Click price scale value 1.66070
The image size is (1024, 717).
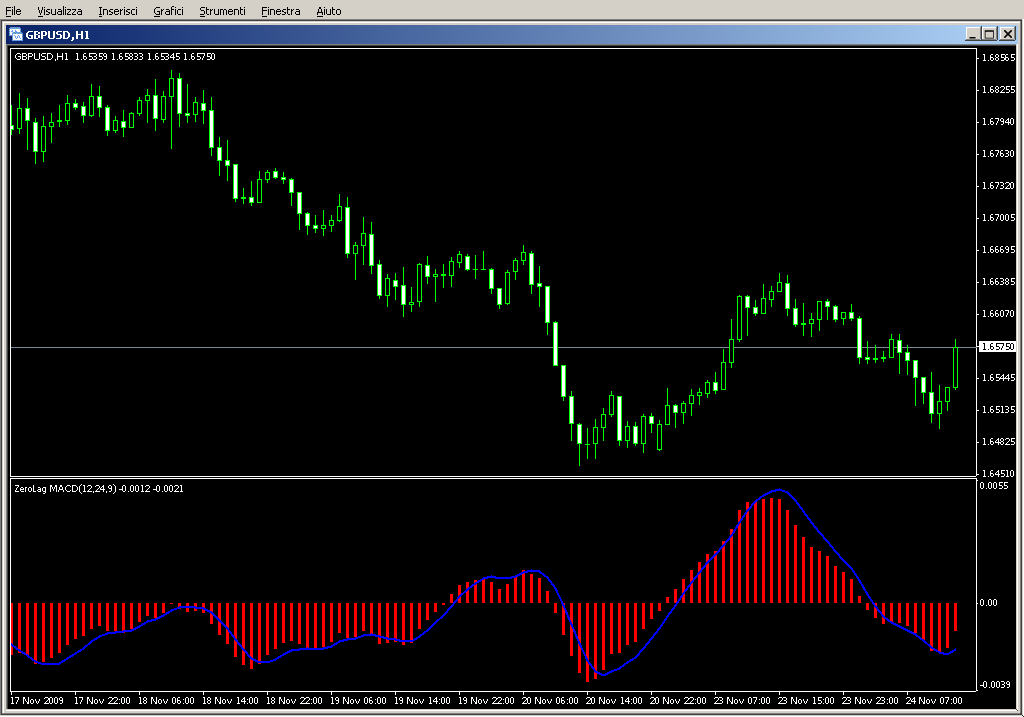coord(999,313)
